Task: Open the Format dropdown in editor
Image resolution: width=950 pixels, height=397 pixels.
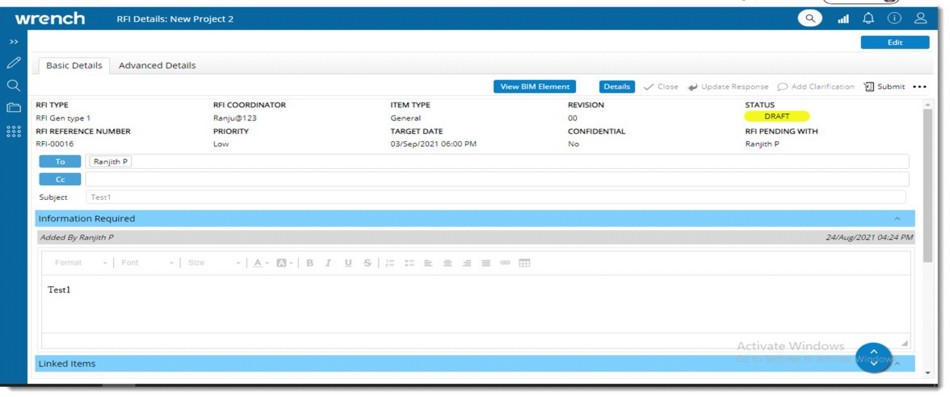Action: click(80, 262)
